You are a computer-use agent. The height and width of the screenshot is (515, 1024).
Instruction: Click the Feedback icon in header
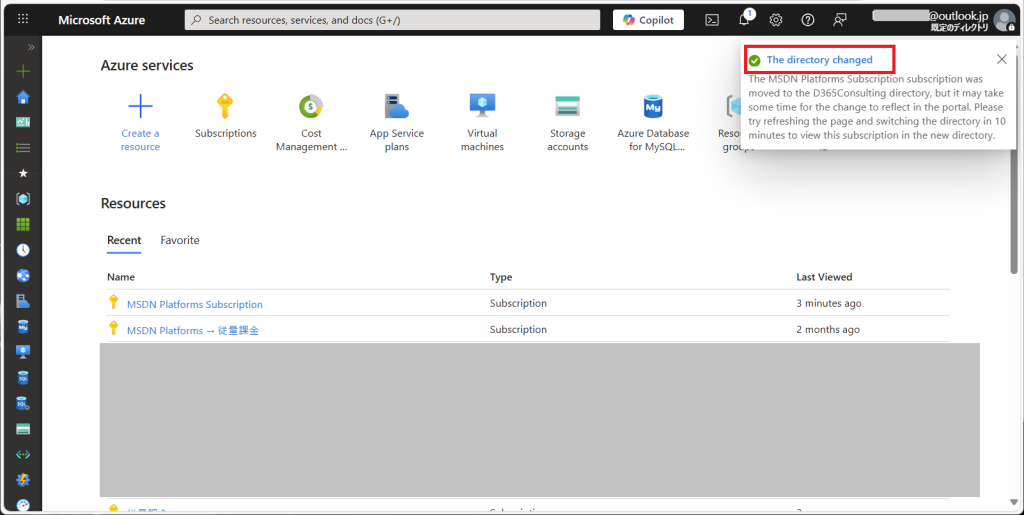pyautogui.click(x=840, y=20)
